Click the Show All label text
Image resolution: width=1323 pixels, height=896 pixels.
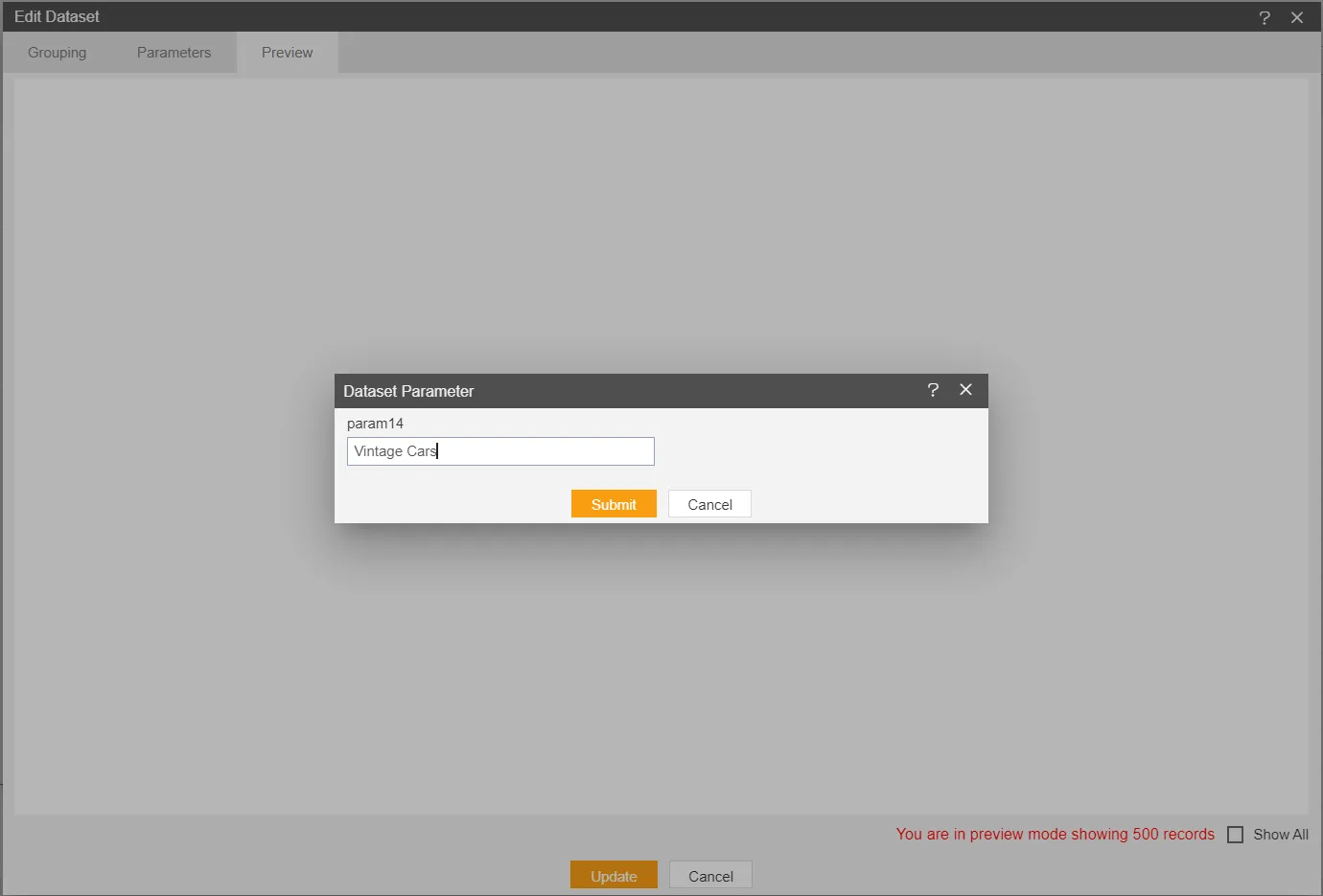click(x=1280, y=835)
